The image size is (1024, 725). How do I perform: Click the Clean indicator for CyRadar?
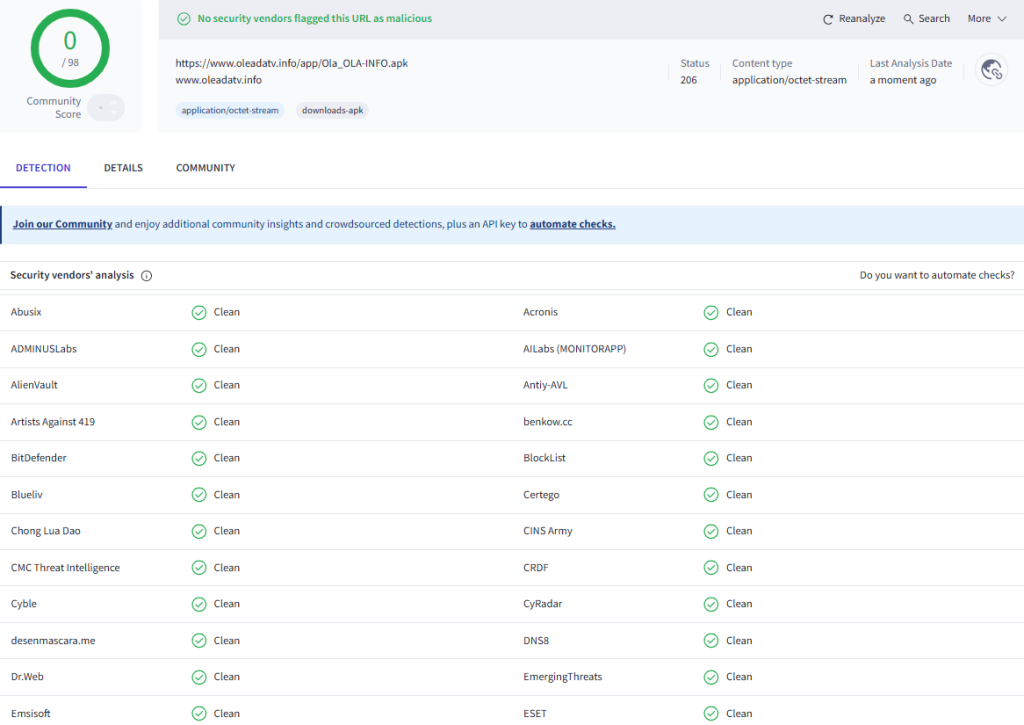[711, 604]
